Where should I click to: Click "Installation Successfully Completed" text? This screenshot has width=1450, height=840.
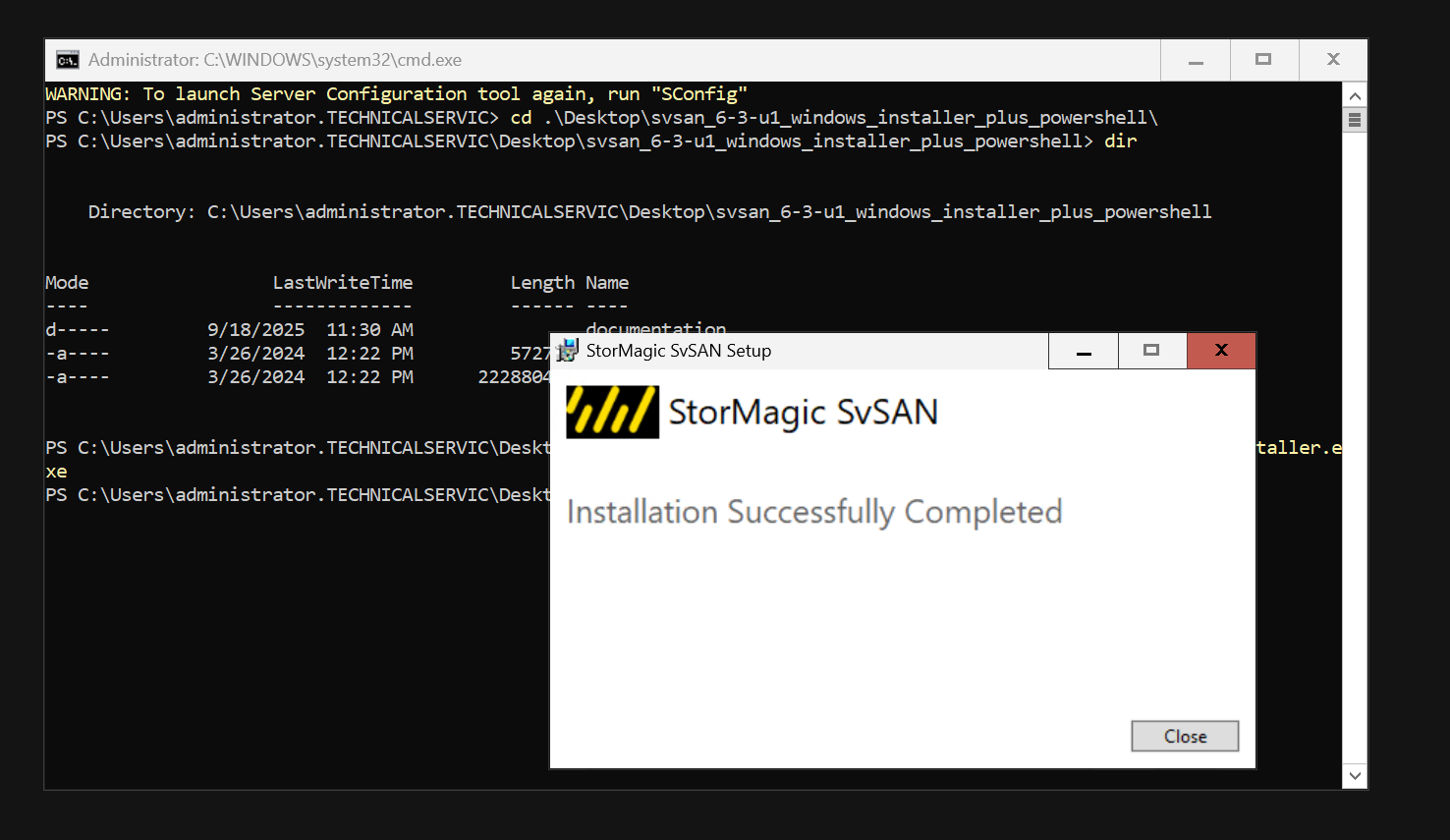point(814,512)
